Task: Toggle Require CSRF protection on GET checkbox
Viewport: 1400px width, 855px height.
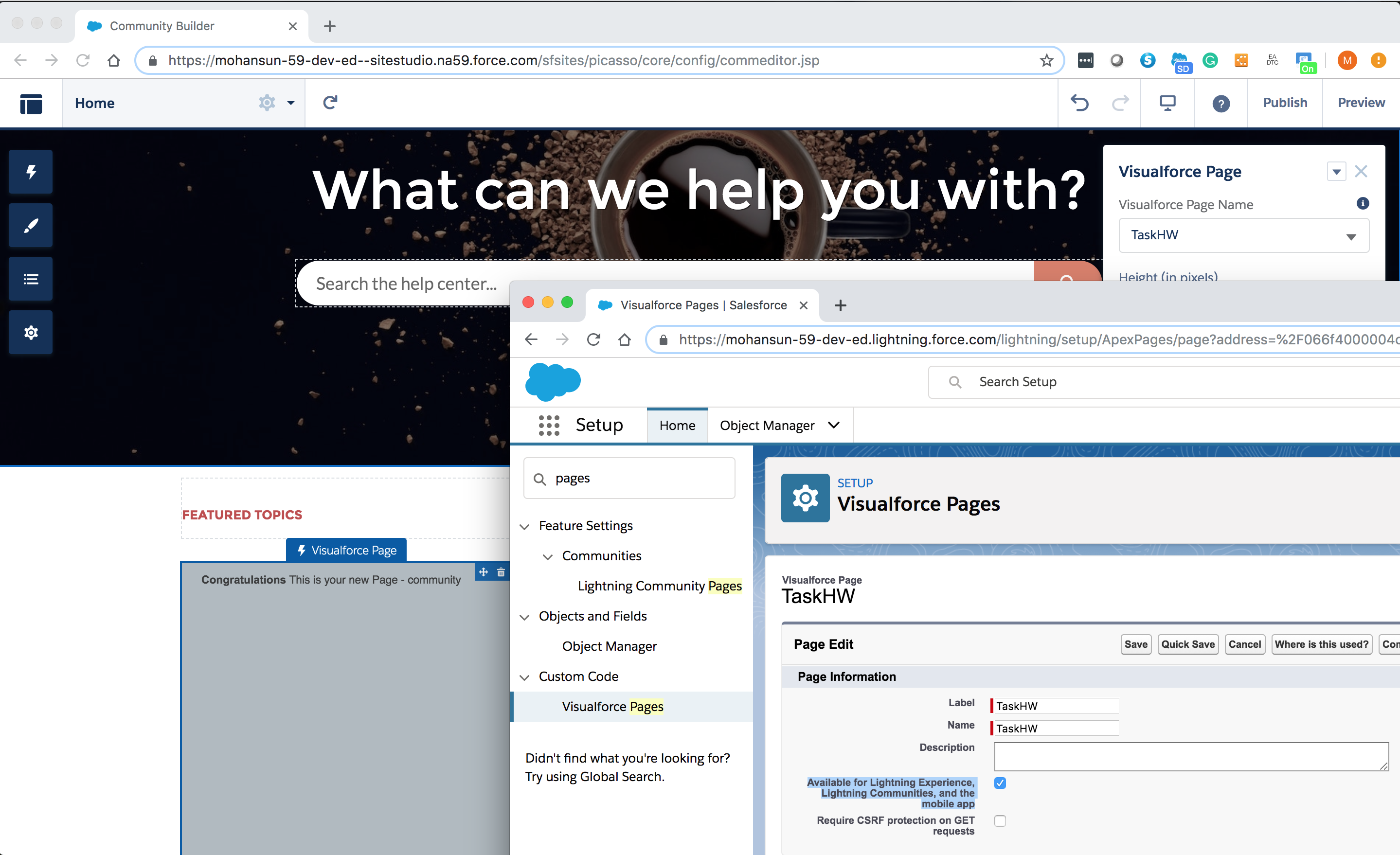Action: coord(1000,821)
